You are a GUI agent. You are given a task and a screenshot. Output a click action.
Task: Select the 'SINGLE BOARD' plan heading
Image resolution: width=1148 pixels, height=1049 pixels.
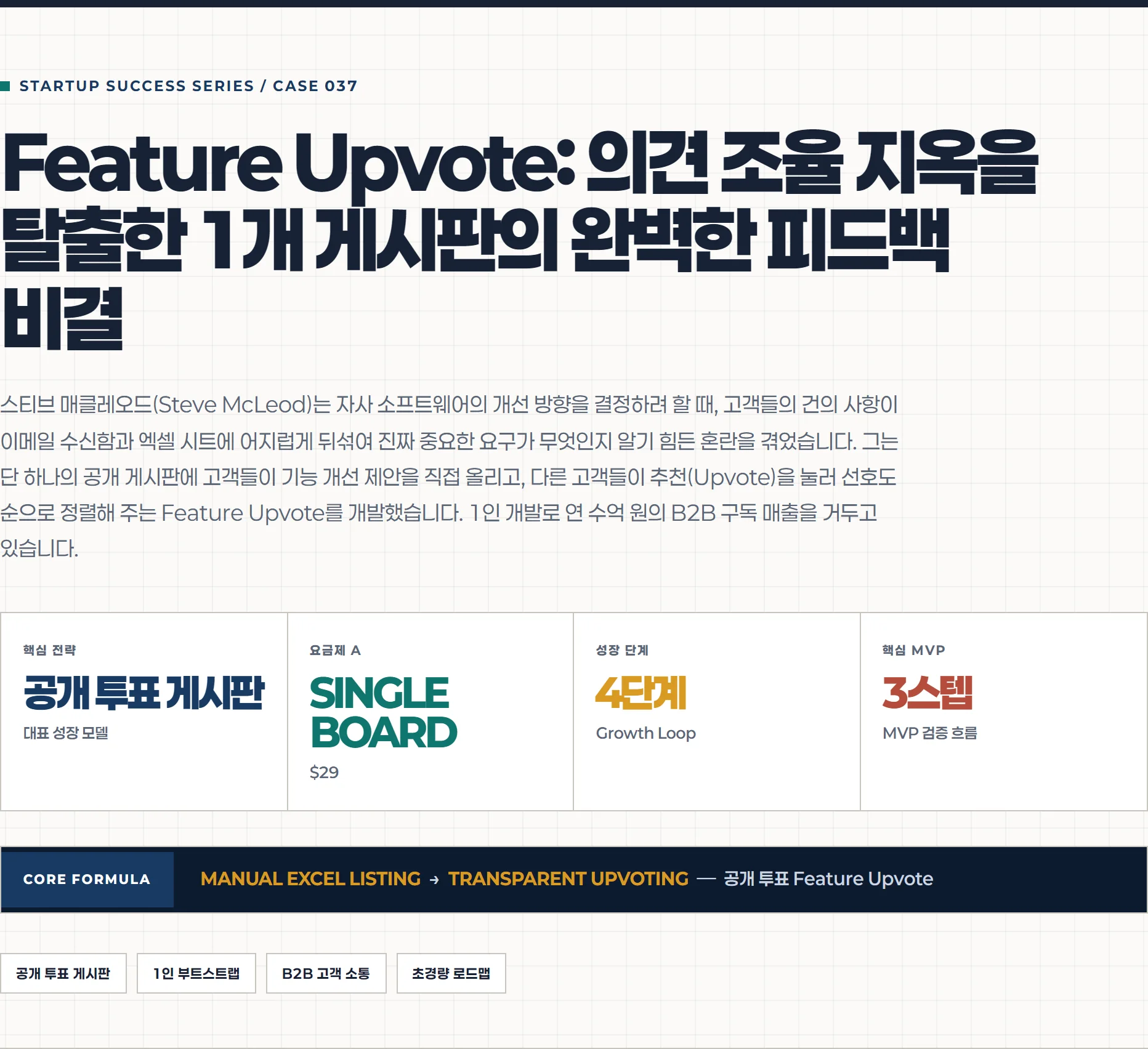tap(383, 712)
